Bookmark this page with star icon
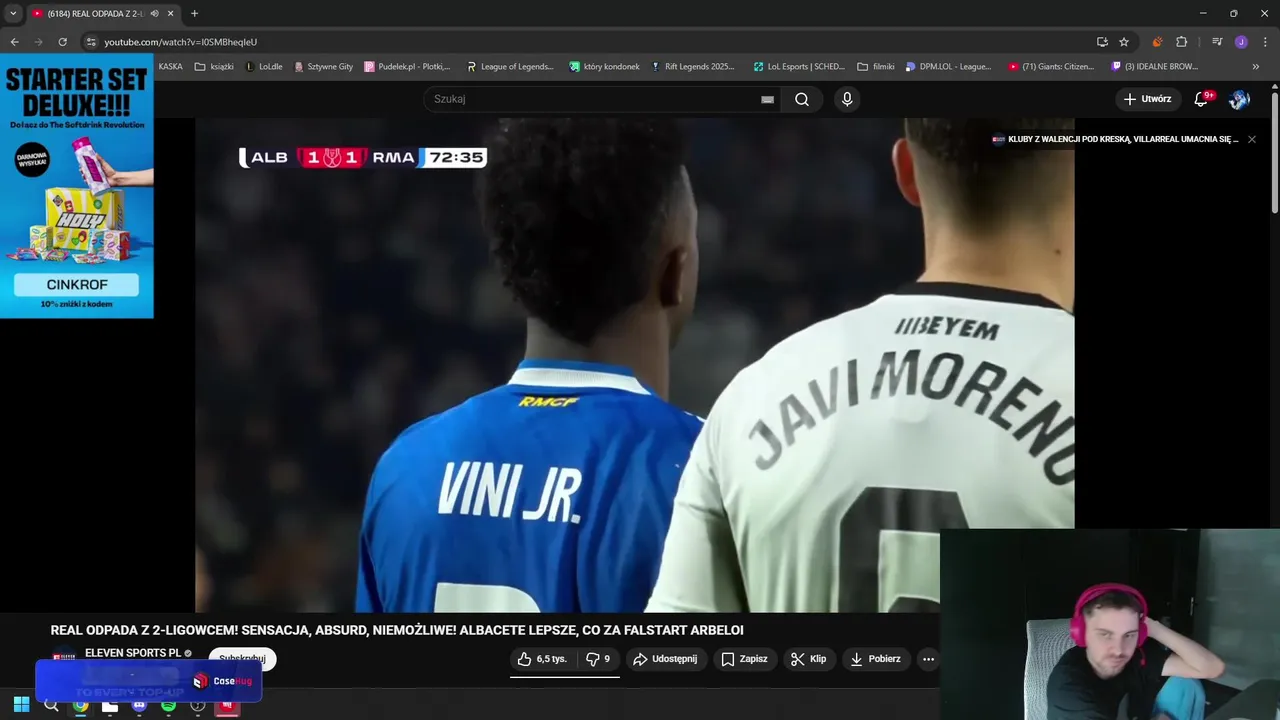Screen dimensions: 1280x720 [x=1124, y=42]
